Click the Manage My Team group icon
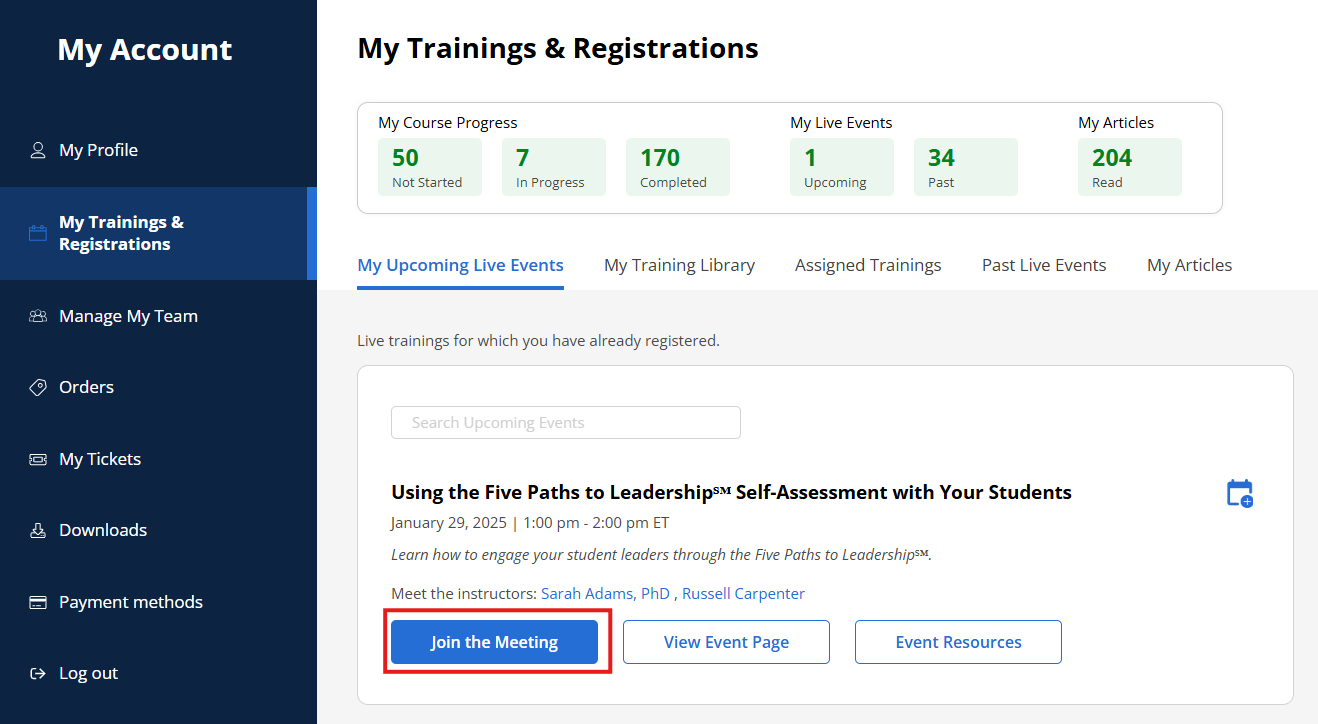1318x724 pixels. click(38, 316)
